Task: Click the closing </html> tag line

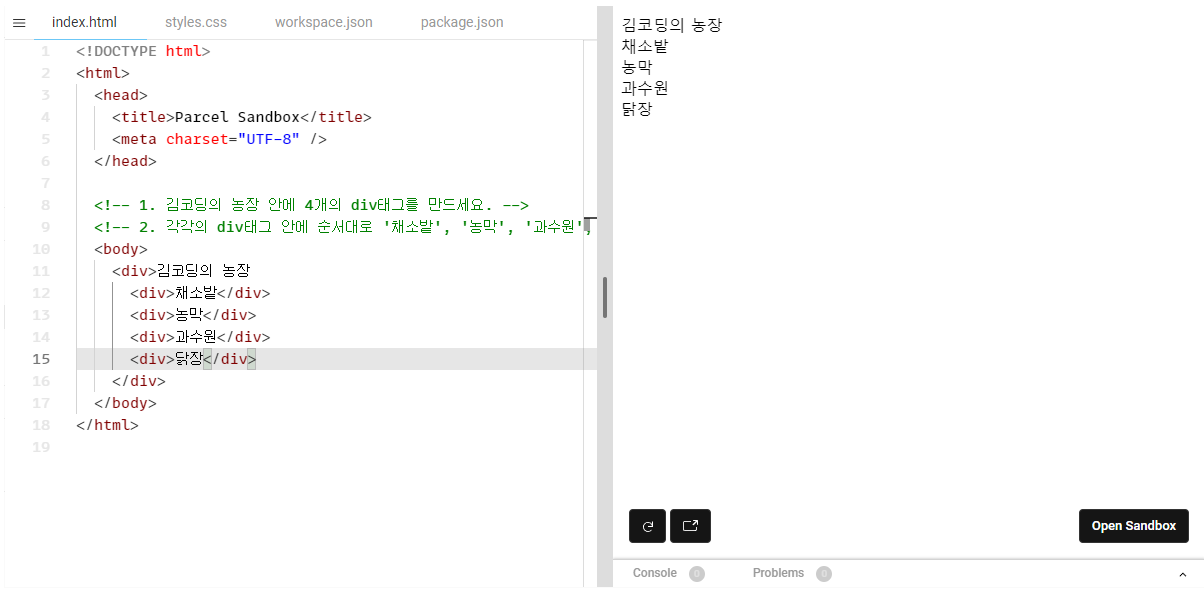Action: 107,425
